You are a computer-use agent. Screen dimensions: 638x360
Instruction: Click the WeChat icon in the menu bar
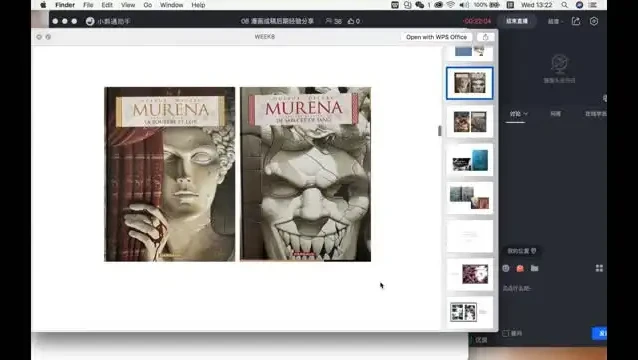click(420, 5)
